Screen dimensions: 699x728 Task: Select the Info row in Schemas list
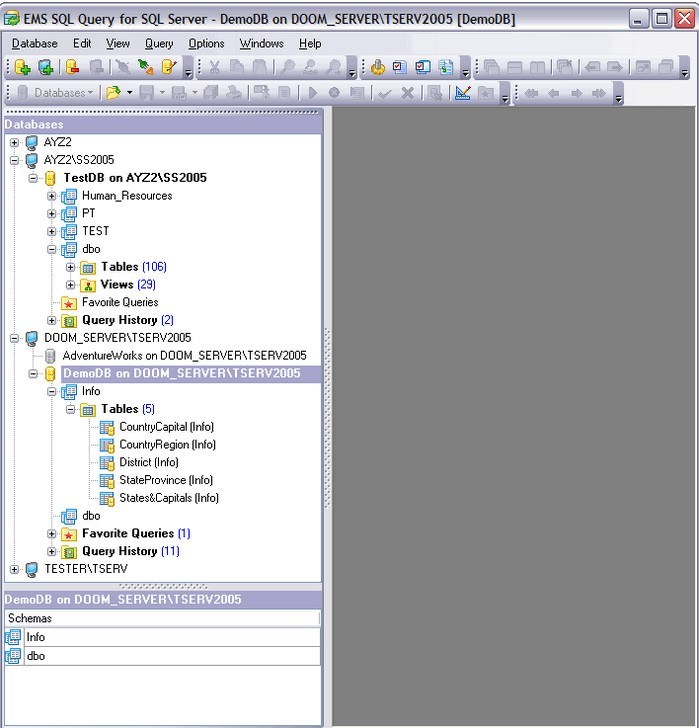(162, 637)
